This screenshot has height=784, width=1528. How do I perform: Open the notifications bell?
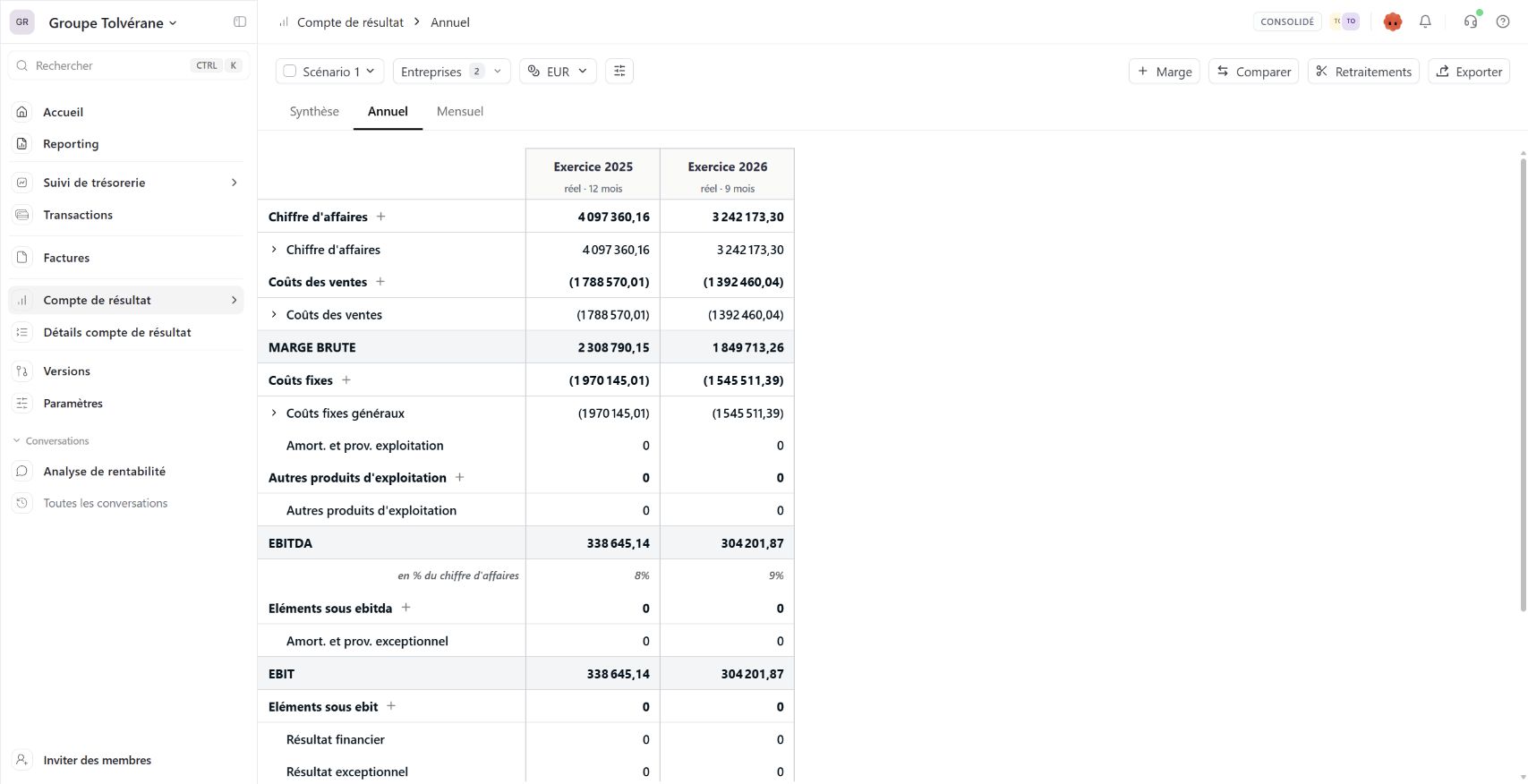[x=1425, y=21]
